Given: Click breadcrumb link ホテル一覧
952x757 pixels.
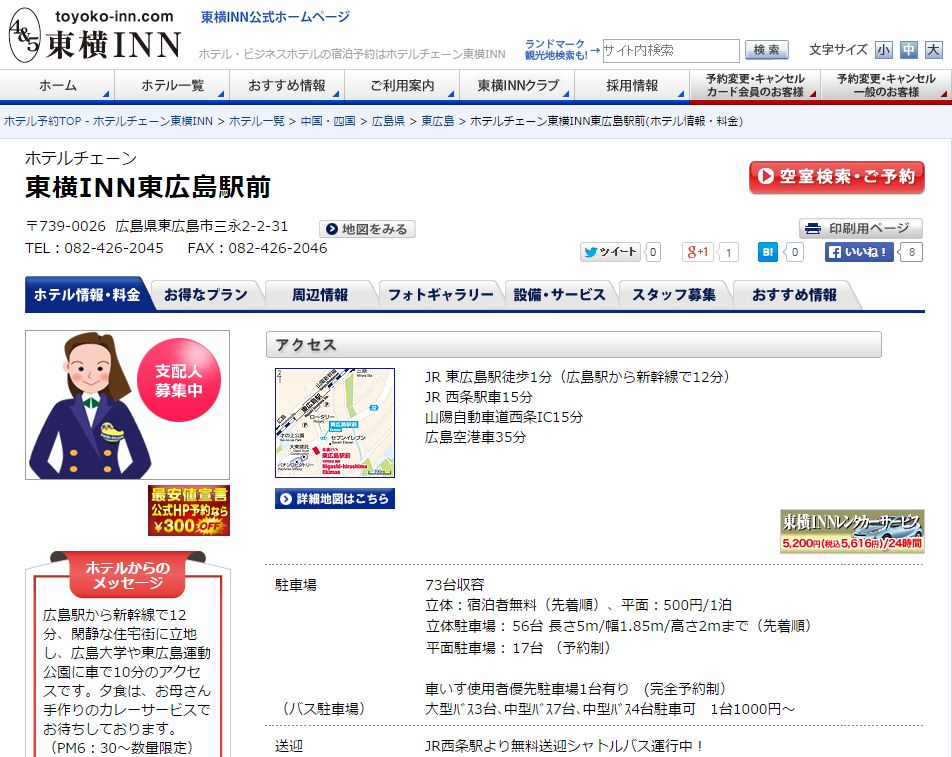Looking at the screenshot, I should (257, 121).
